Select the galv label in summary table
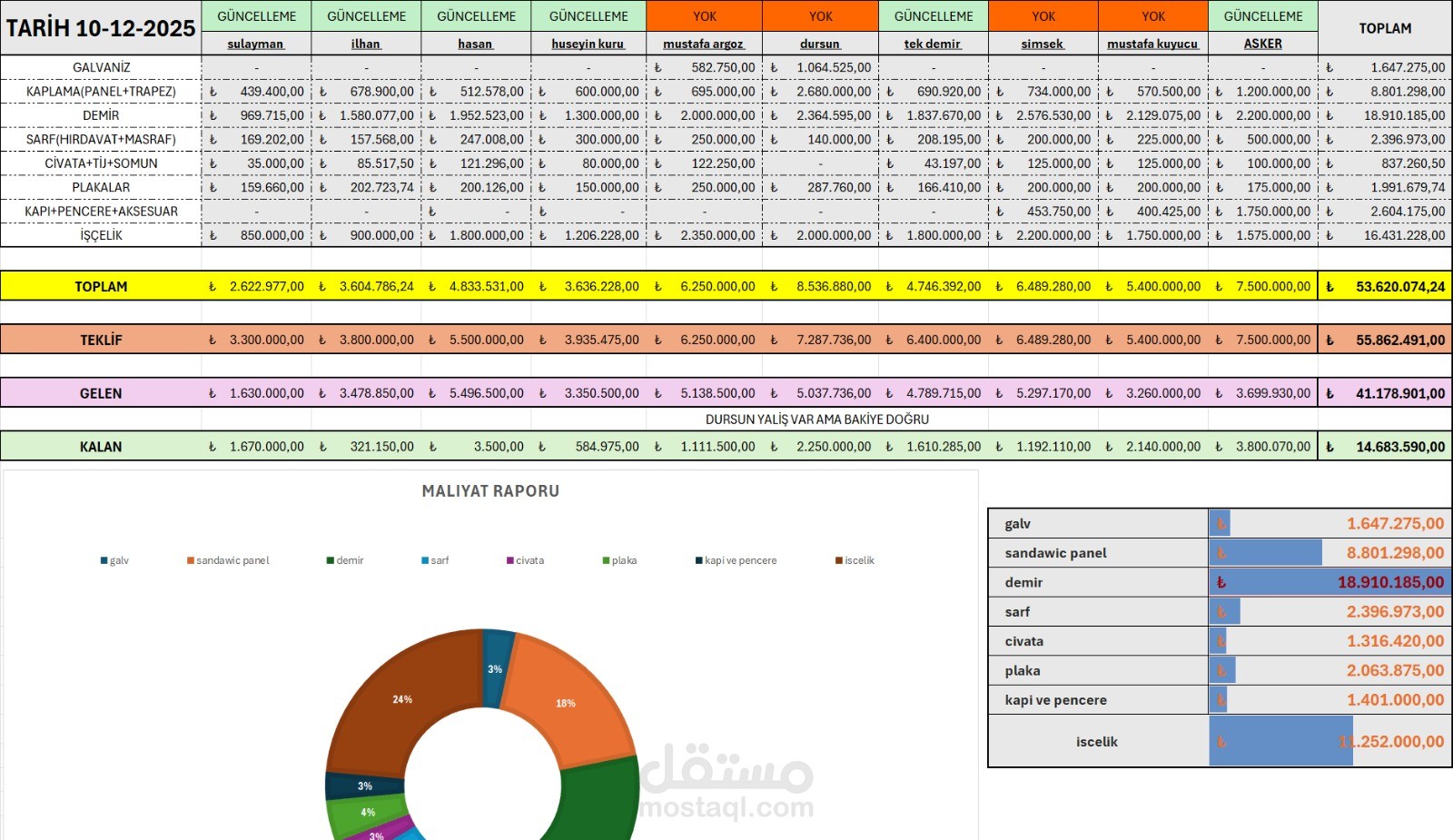Image resolution: width=1453 pixels, height=840 pixels. tap(1017, 523)
